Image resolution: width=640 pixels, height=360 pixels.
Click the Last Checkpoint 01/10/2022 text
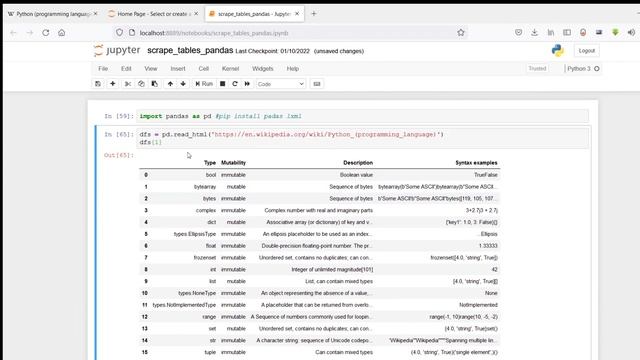(273, 51)
